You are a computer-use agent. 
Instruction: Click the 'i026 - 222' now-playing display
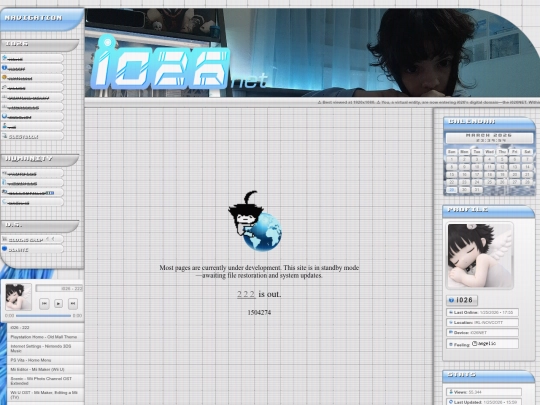coord(59,289)
